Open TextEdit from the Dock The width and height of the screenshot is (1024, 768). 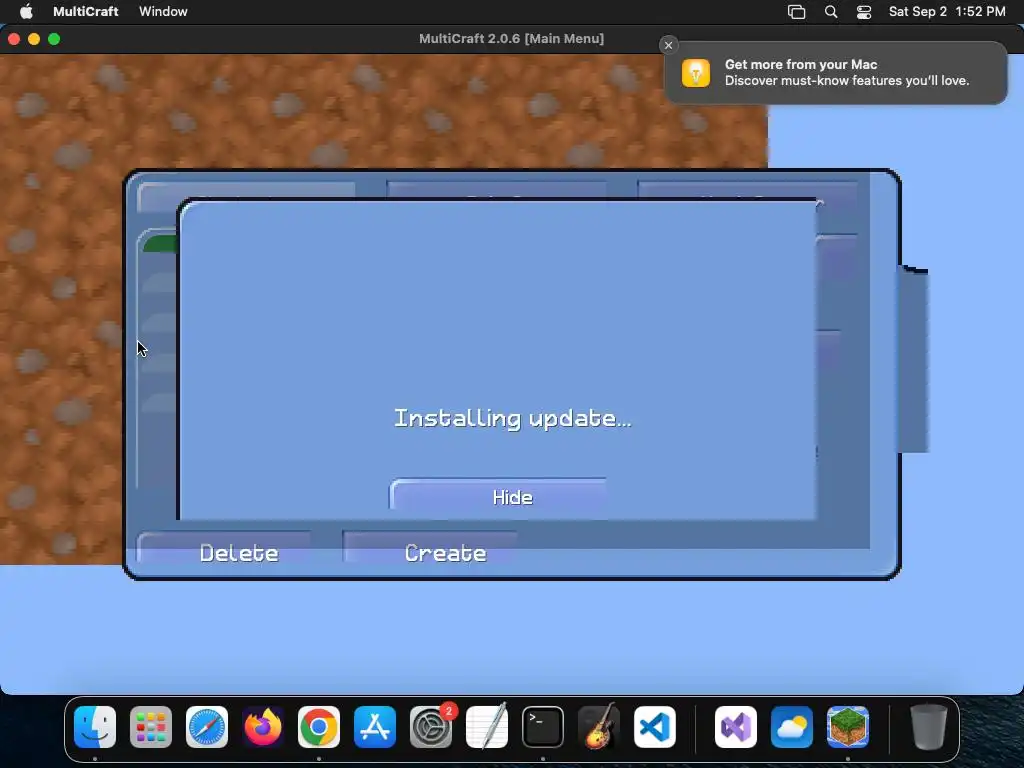tap(487, 726)
